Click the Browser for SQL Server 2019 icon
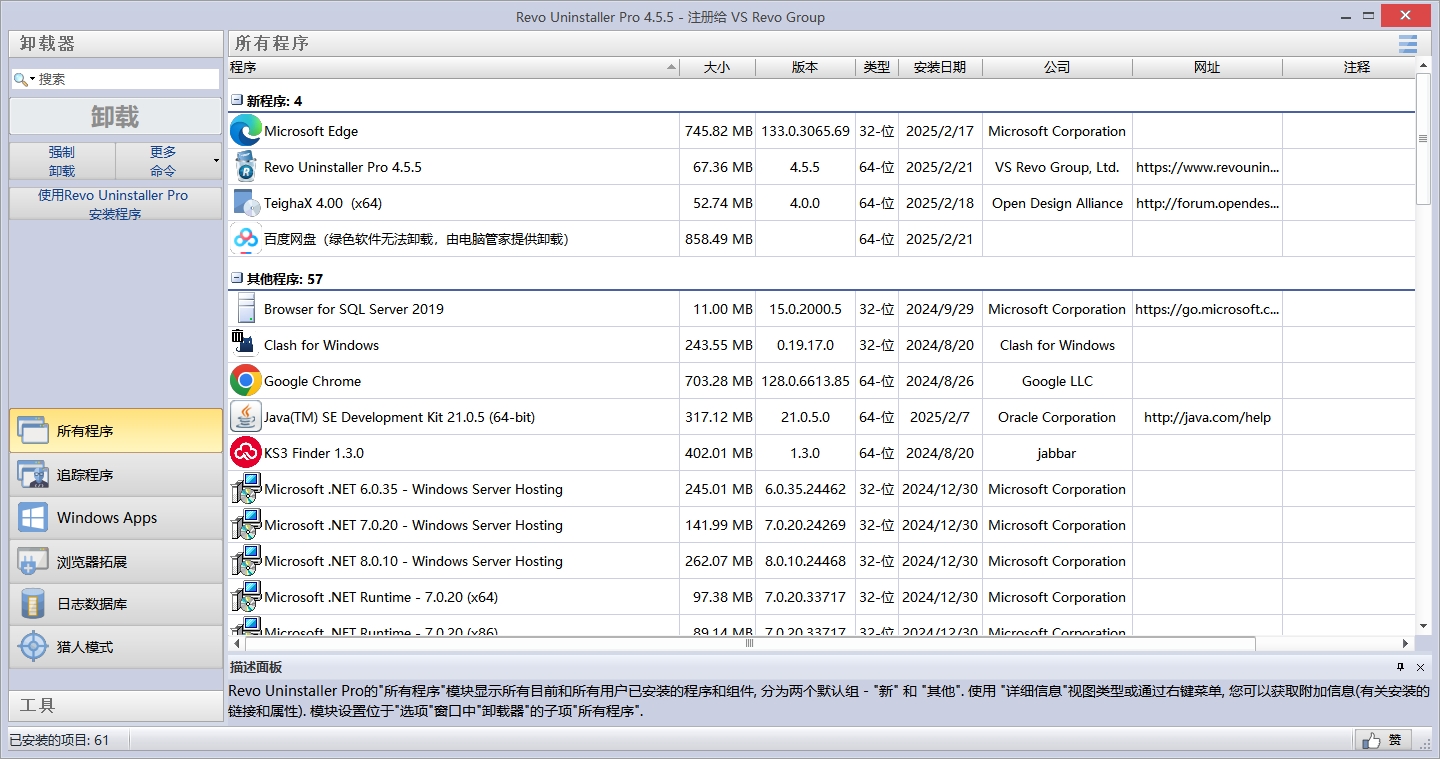 [246, 309]
